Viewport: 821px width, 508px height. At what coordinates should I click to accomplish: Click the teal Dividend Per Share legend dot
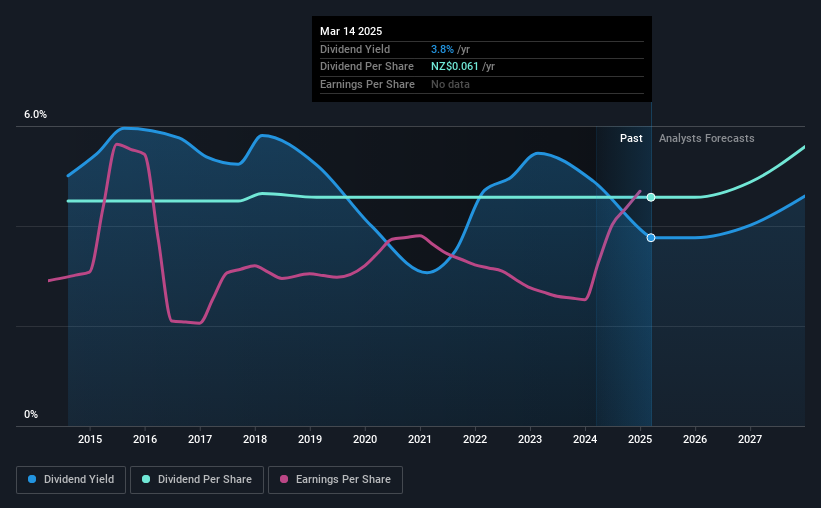pos(146,479)
